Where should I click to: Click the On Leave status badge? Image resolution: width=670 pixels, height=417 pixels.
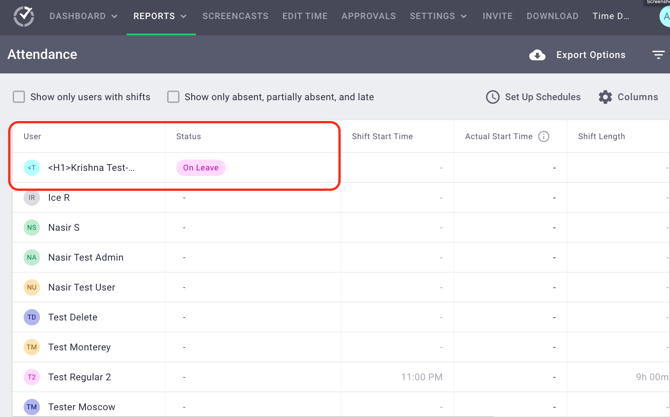(x=200, y=168)
